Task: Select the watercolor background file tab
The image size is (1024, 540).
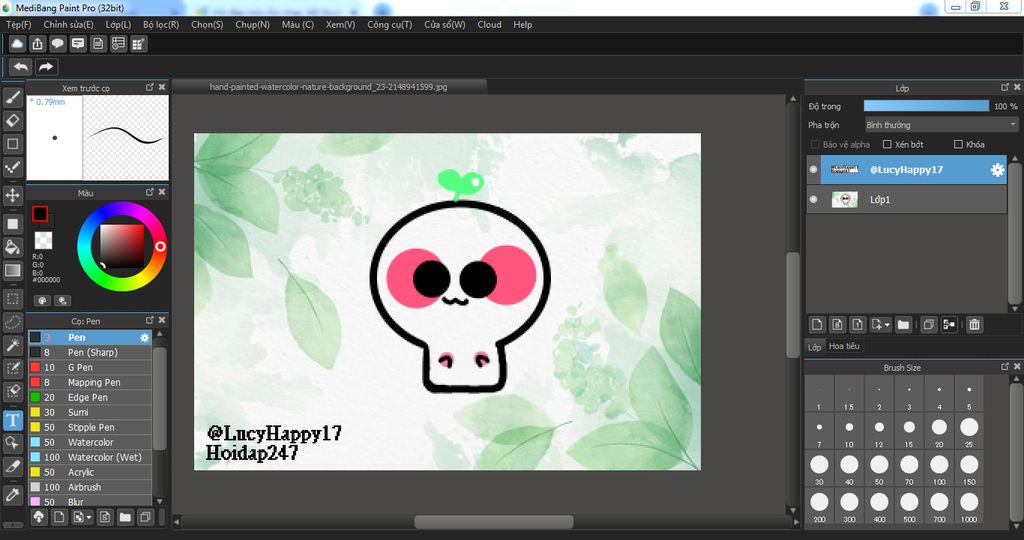Action: [328, 87]
